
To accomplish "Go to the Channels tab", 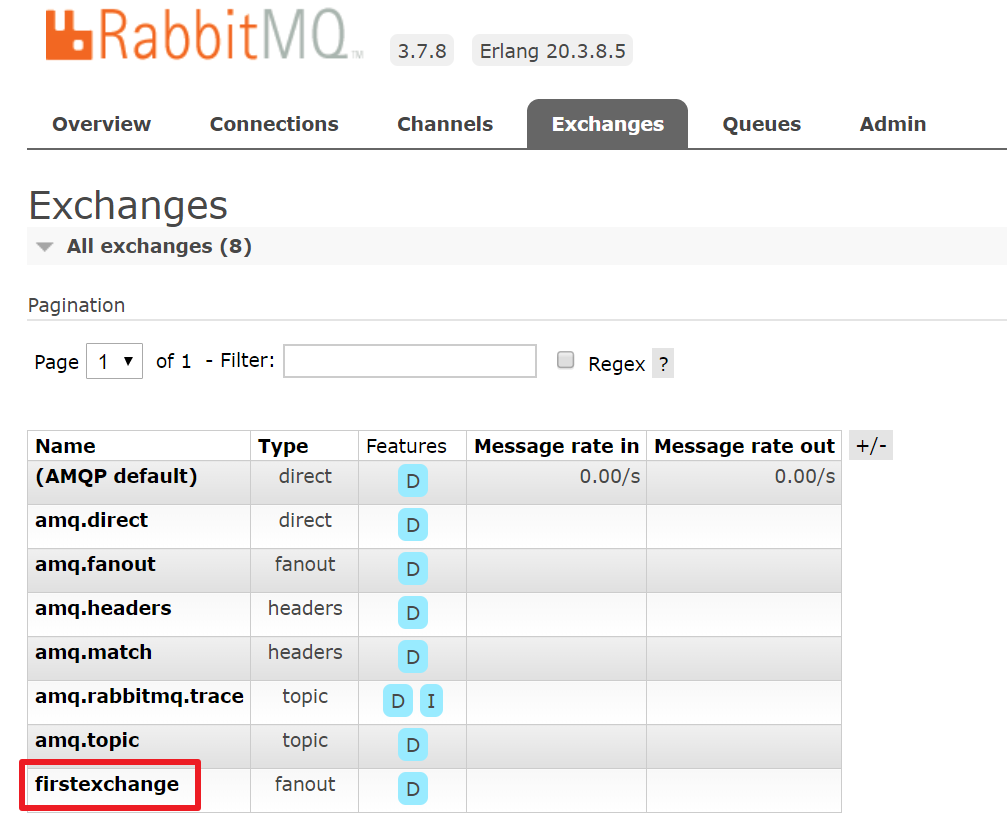I will point(445,124).
